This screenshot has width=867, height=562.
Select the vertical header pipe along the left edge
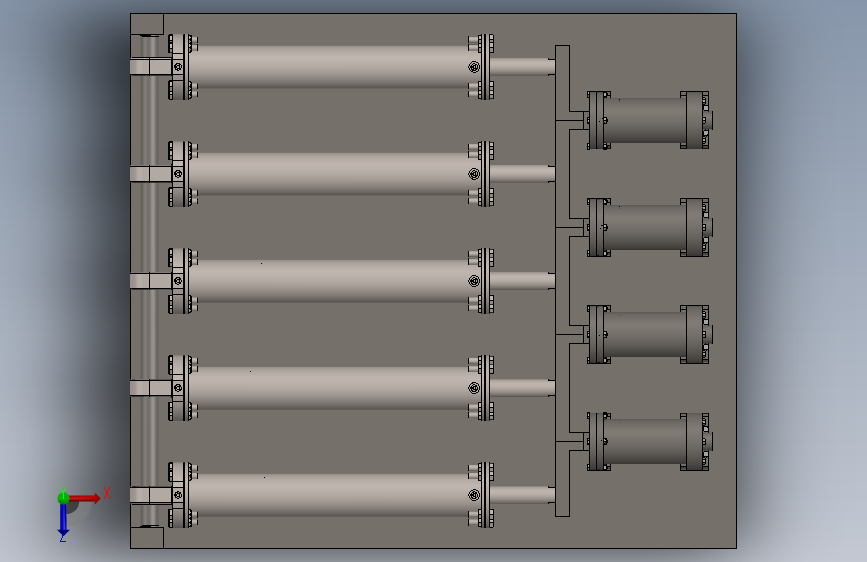point(148,281)
